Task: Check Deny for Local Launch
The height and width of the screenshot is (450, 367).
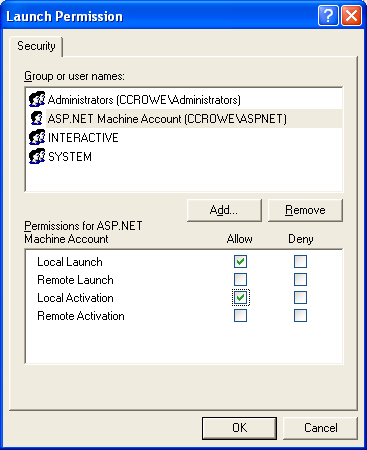Action: pos(300,262)
